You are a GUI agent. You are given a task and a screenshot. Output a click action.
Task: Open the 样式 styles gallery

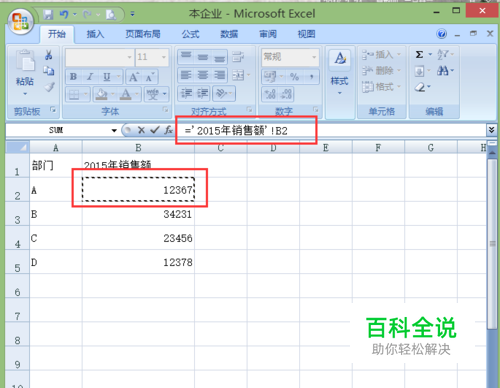tap(340, 72)
